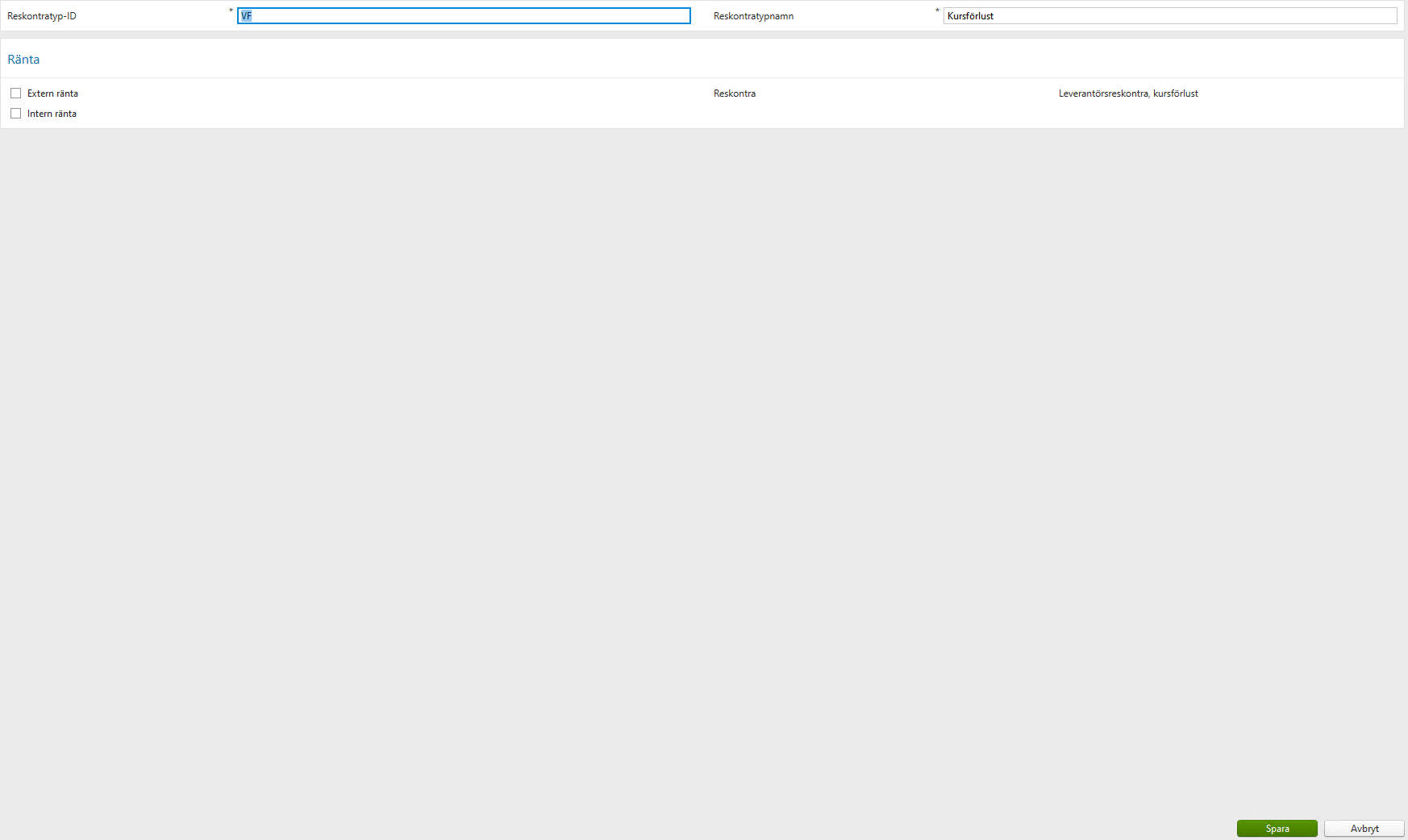Click Spara to confirm Kursförlust changes
This screenshot has width=1408, height=840.
1277,828
